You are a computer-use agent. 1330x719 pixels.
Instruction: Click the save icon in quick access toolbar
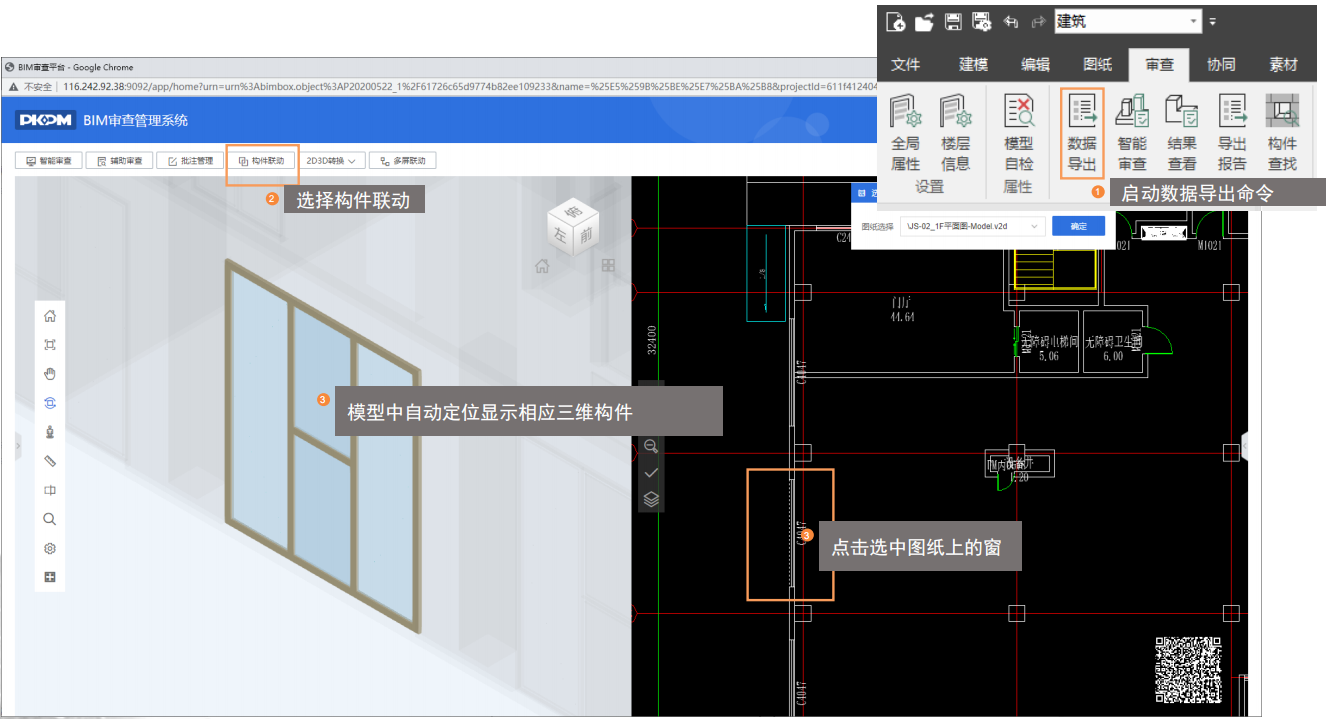(x=953, y=21)
